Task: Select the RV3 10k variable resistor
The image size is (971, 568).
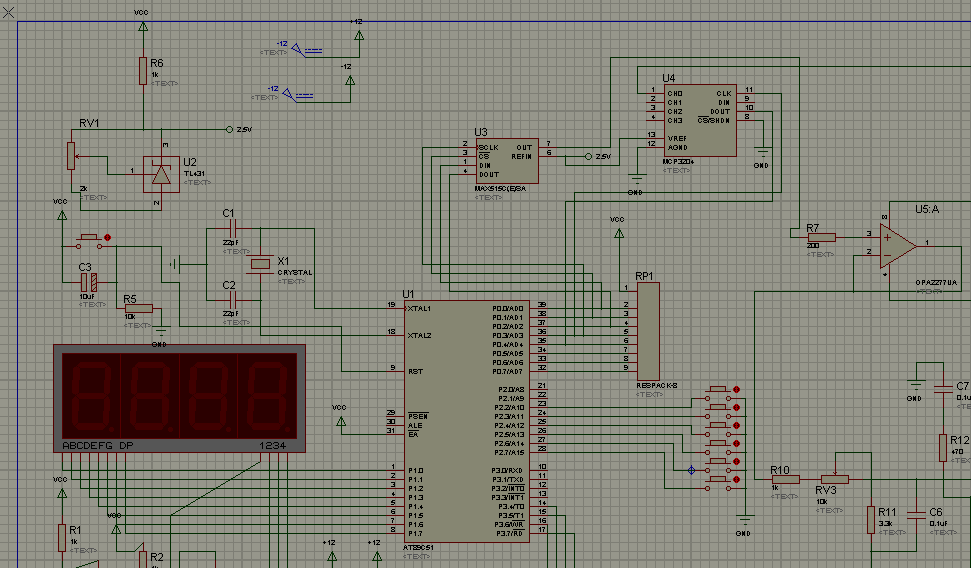Action: coord(835,479)
